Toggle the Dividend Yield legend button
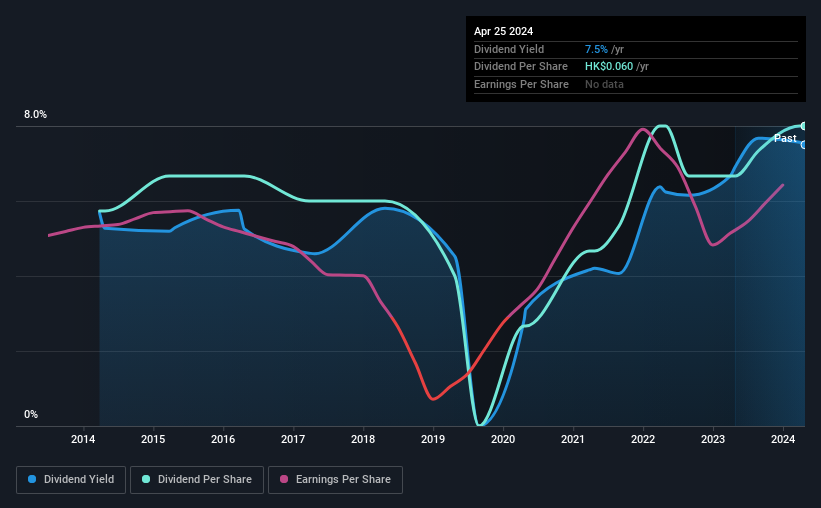 point(71,480)
